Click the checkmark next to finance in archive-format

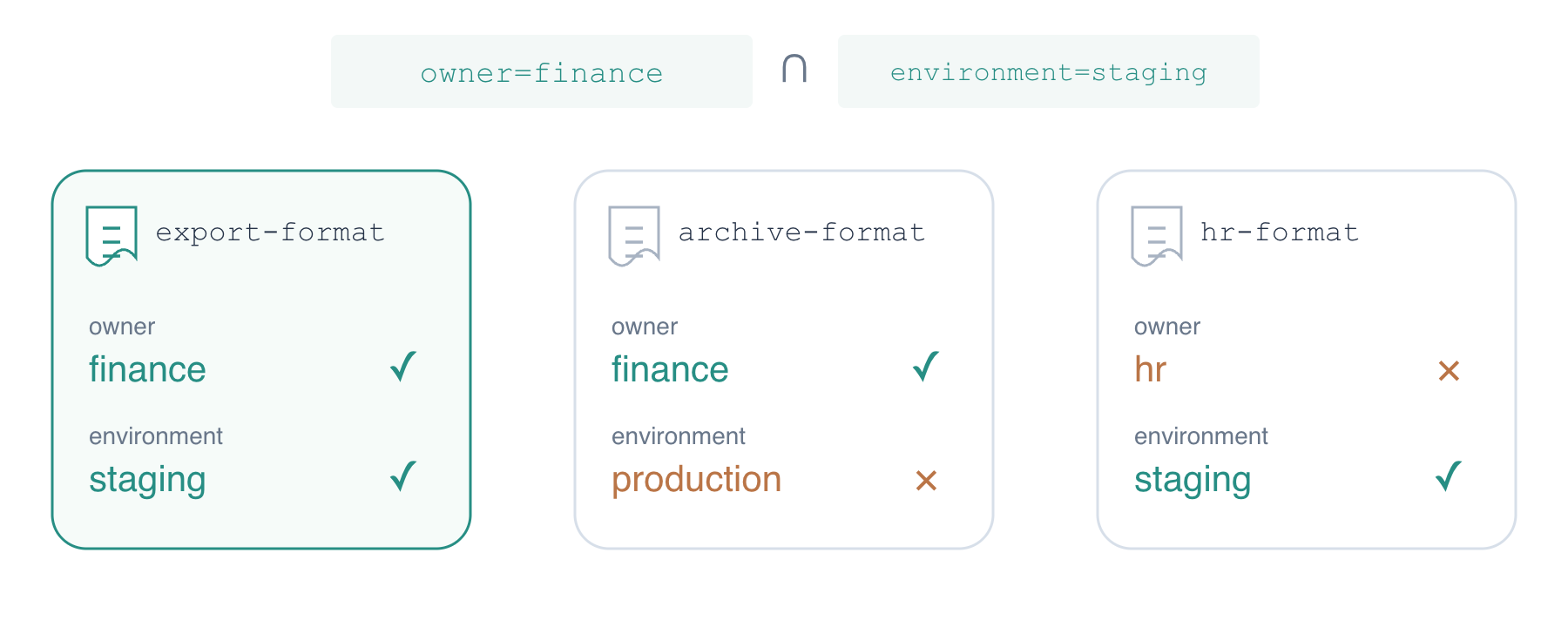pyautogui.click(x=926, y=367)
